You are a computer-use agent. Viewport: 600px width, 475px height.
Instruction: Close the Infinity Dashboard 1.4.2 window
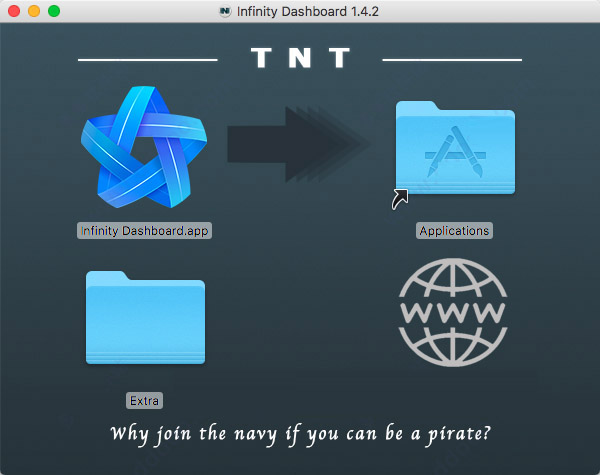click(x=14, y=11)
